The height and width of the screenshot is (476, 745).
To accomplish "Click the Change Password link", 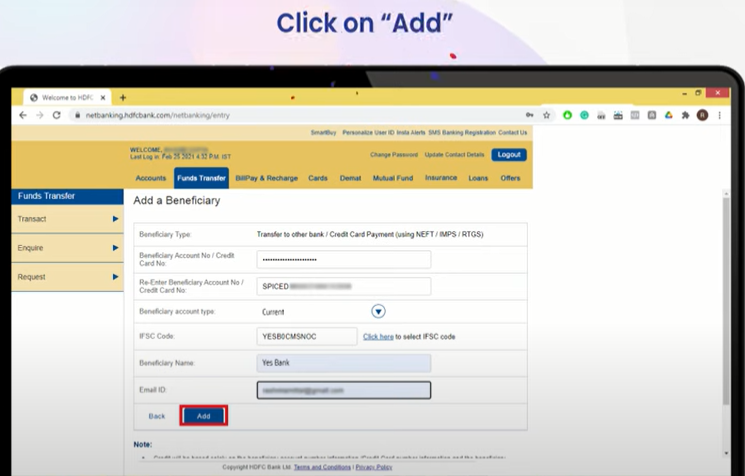I will click(394, 155).
